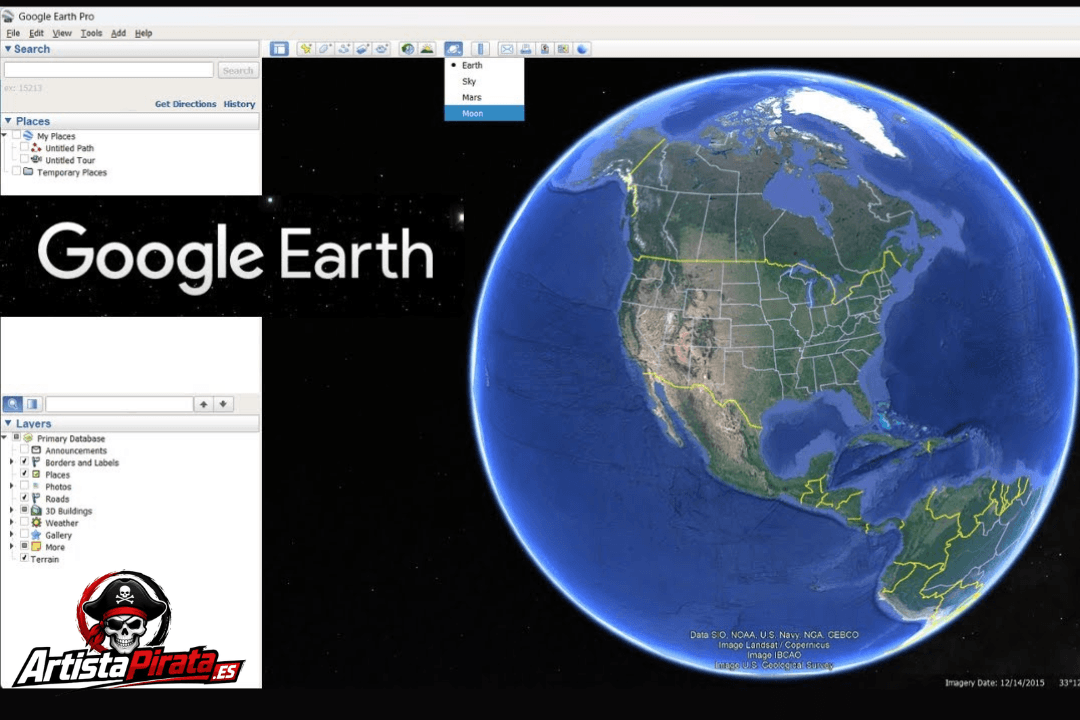Click the planet switcher toolbar icon
This screenshot has height=720, width=1080.
[453, 49]
